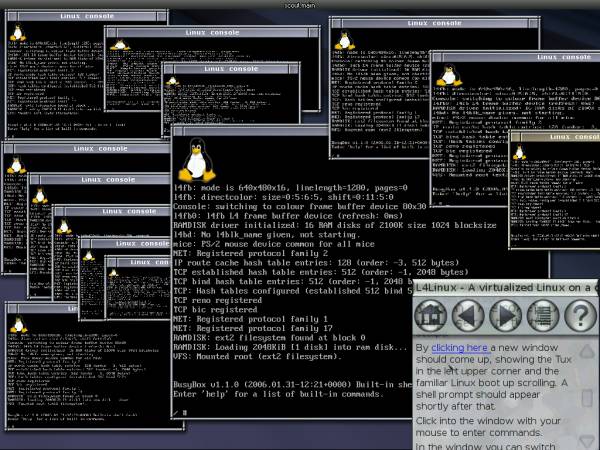Click 'mice: PS/2 mouse device' line
Image resolution: width=600 pixels, height=450 pixels.
[x=274, y=244]
